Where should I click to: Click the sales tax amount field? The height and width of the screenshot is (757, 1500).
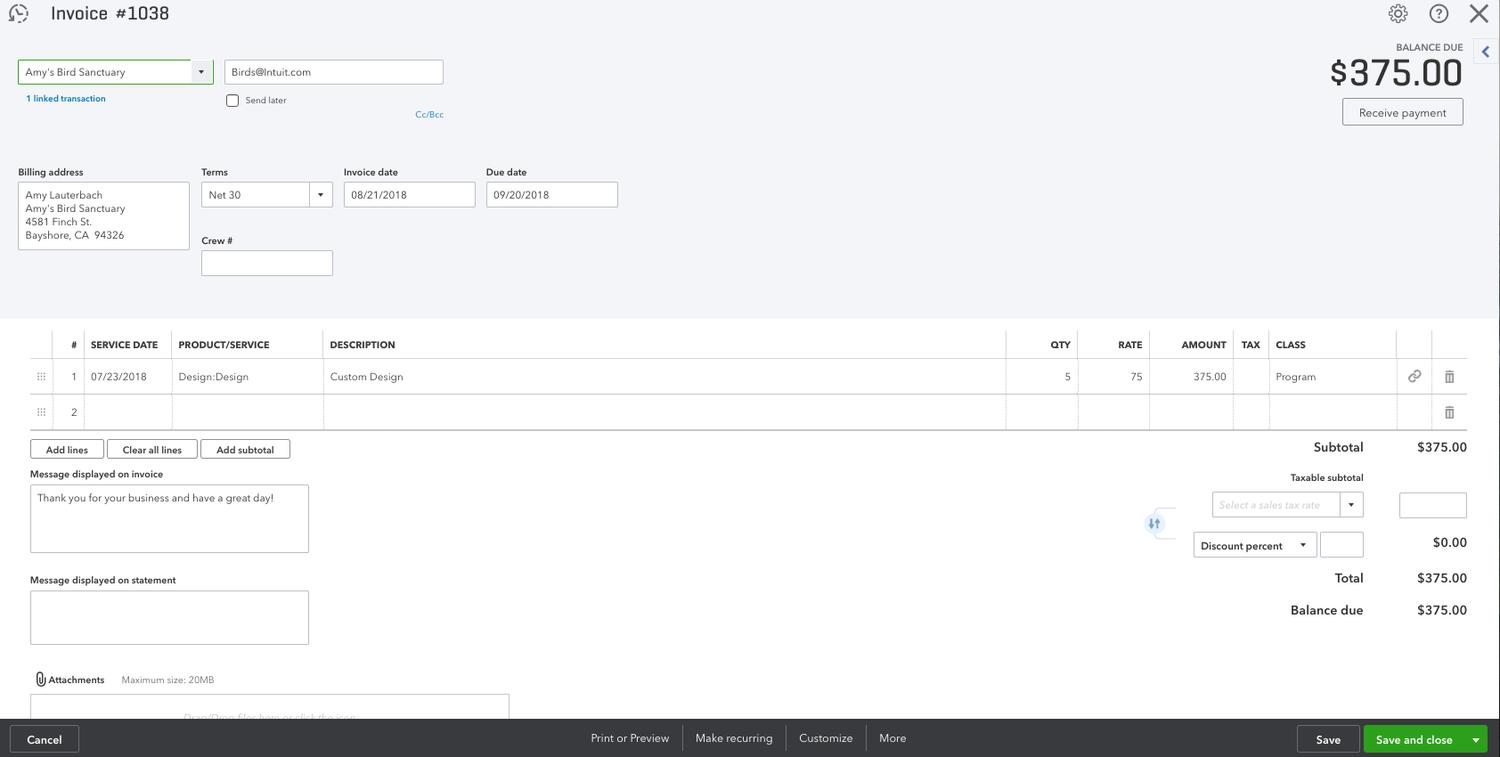1433,505
